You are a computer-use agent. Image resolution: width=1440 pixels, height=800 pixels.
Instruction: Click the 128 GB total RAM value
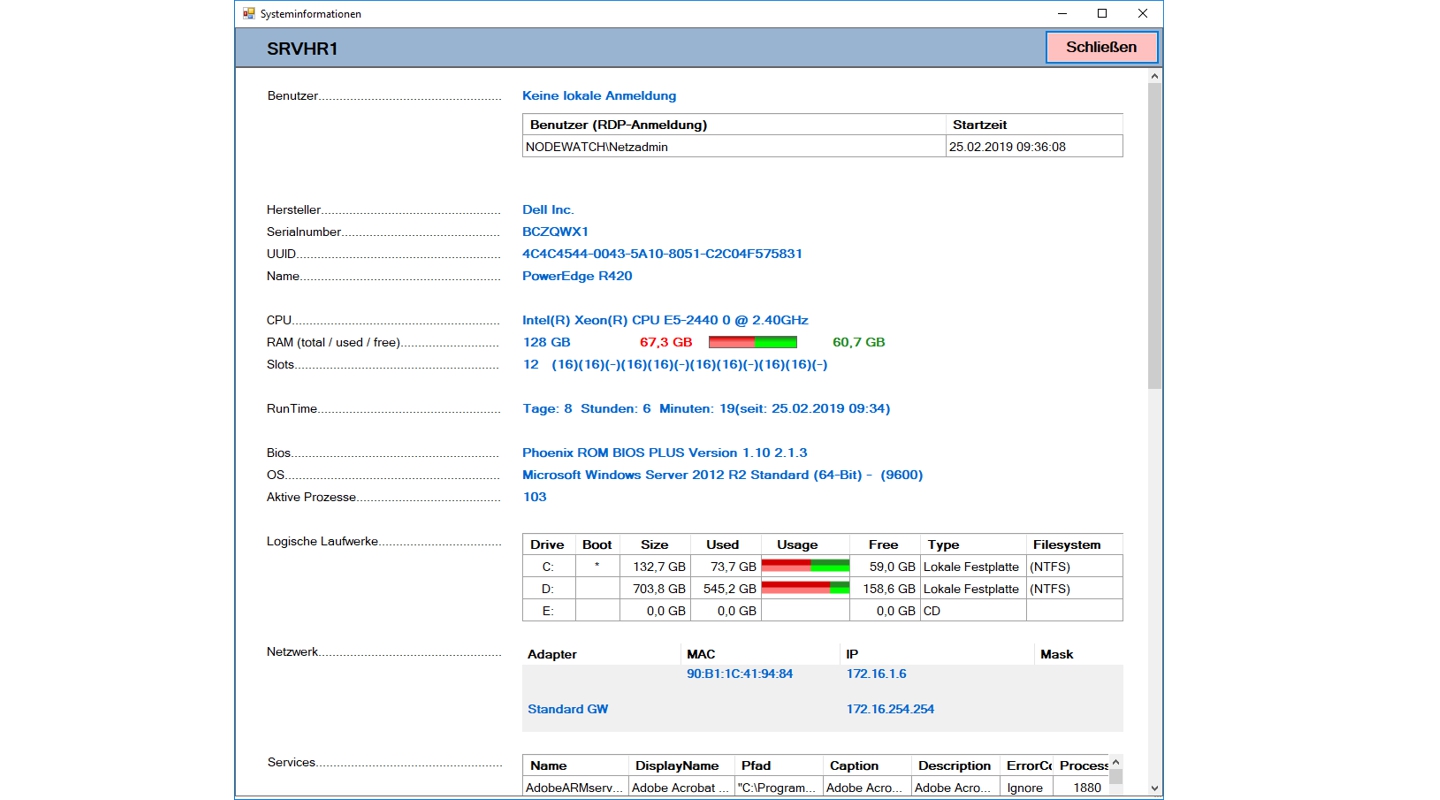tap(547, 342)
